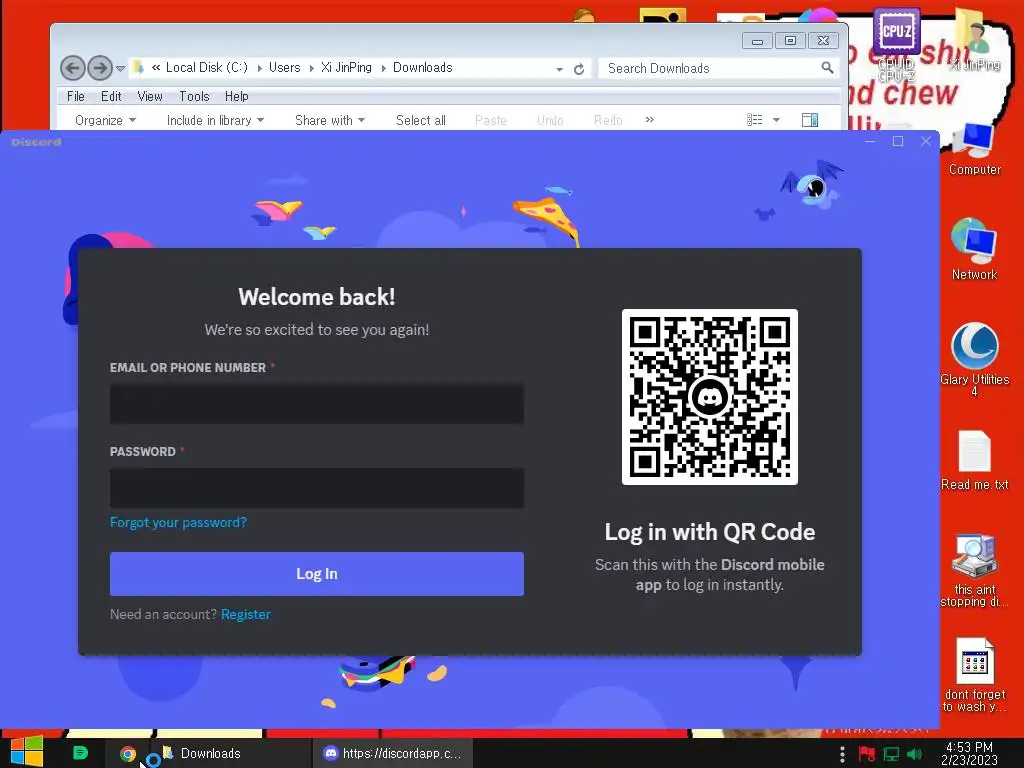Toggle the preview pane in Explorer
Screen dimensions: 1024x768
[810, 120]
